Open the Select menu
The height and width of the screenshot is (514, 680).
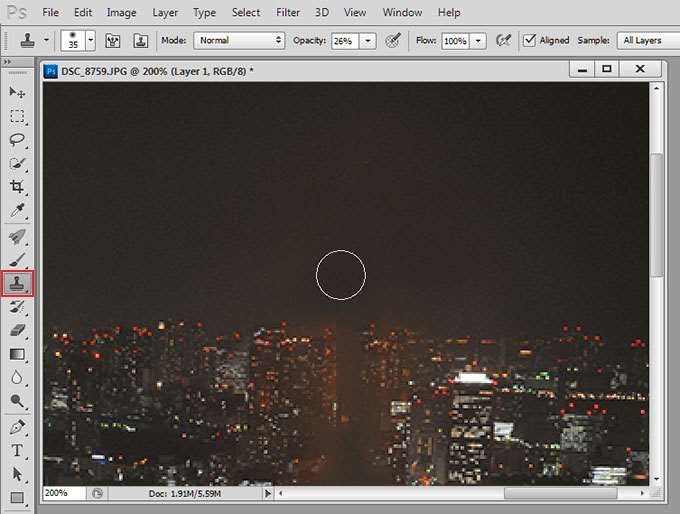tap(246, 13)
